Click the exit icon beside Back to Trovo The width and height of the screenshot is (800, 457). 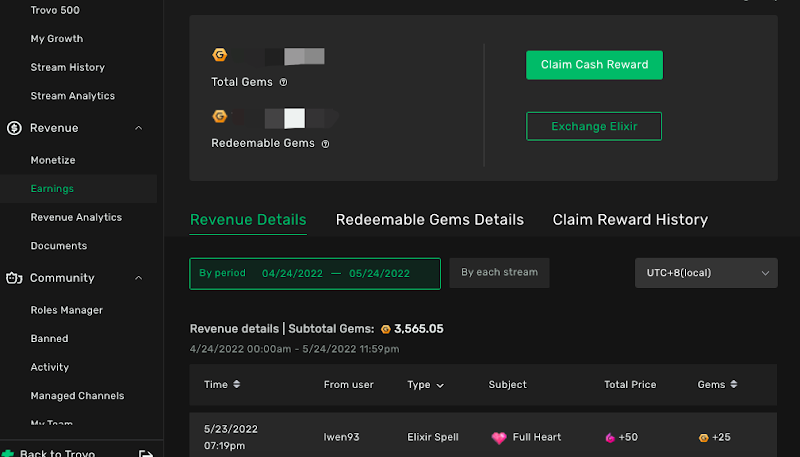[146, 453]
